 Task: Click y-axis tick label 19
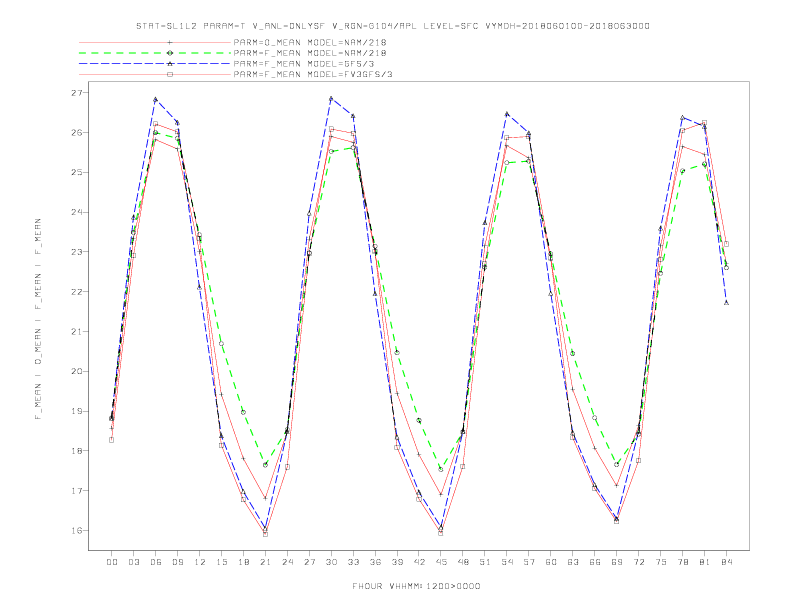tap(77, 412)
